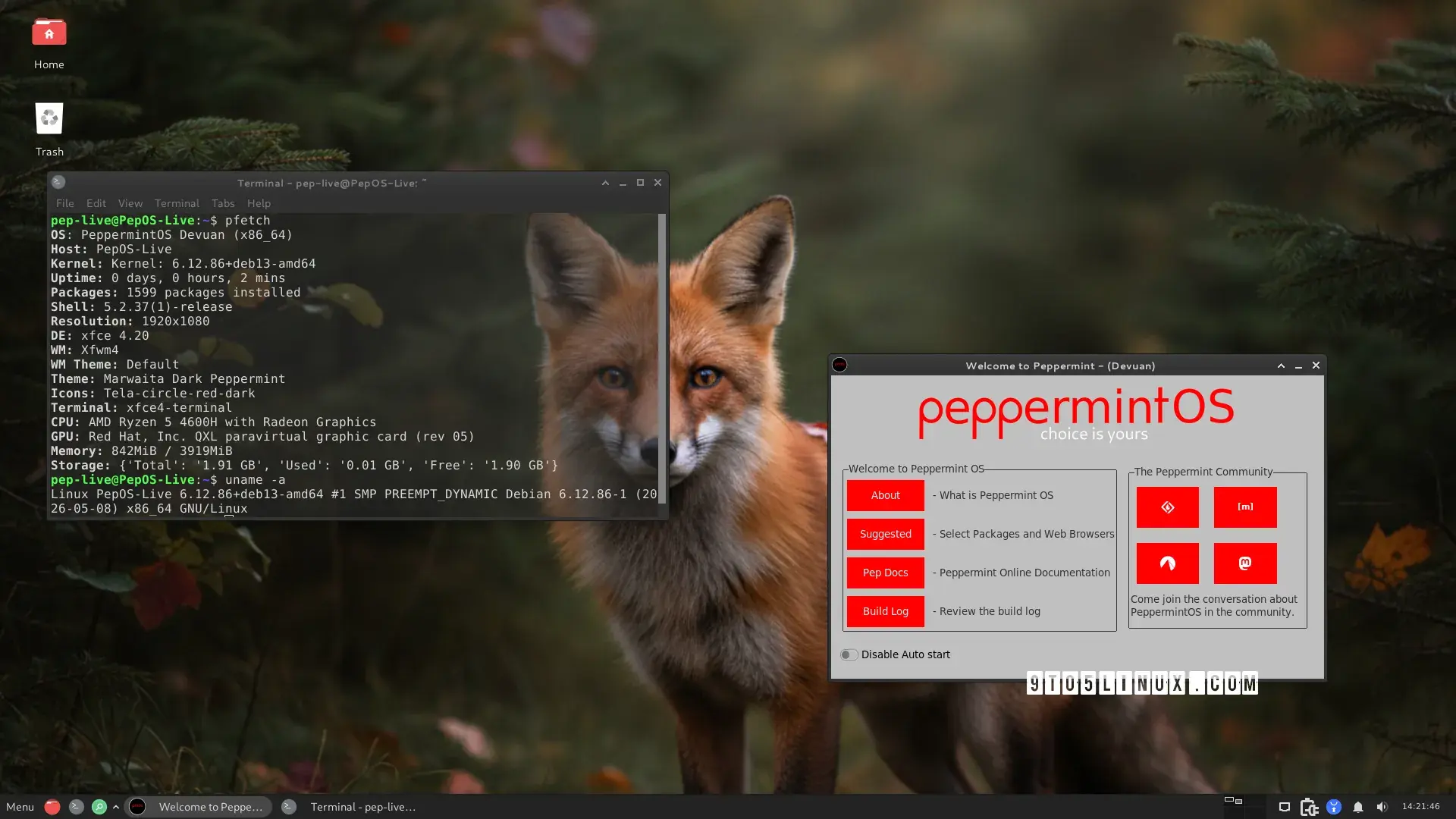The image size is (1456, 819).
Task: Click the Suggested button for packages
Action: pos(886,534)
